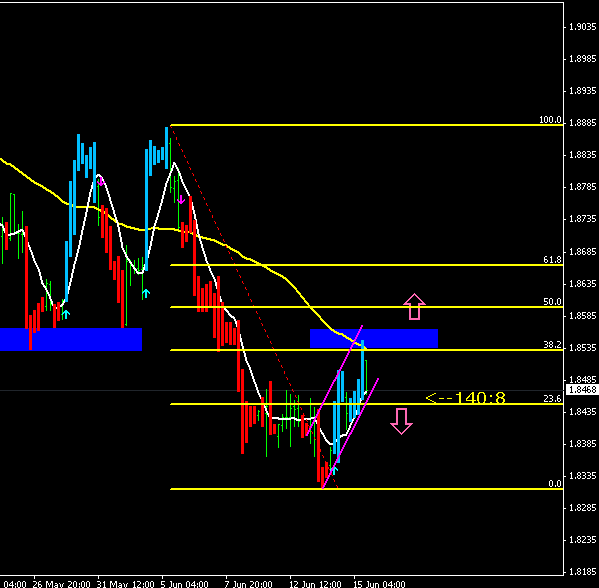Click the red dotted Fibonacci anchor line
Screen dimensions: 599x588
[x=254, y=308]
